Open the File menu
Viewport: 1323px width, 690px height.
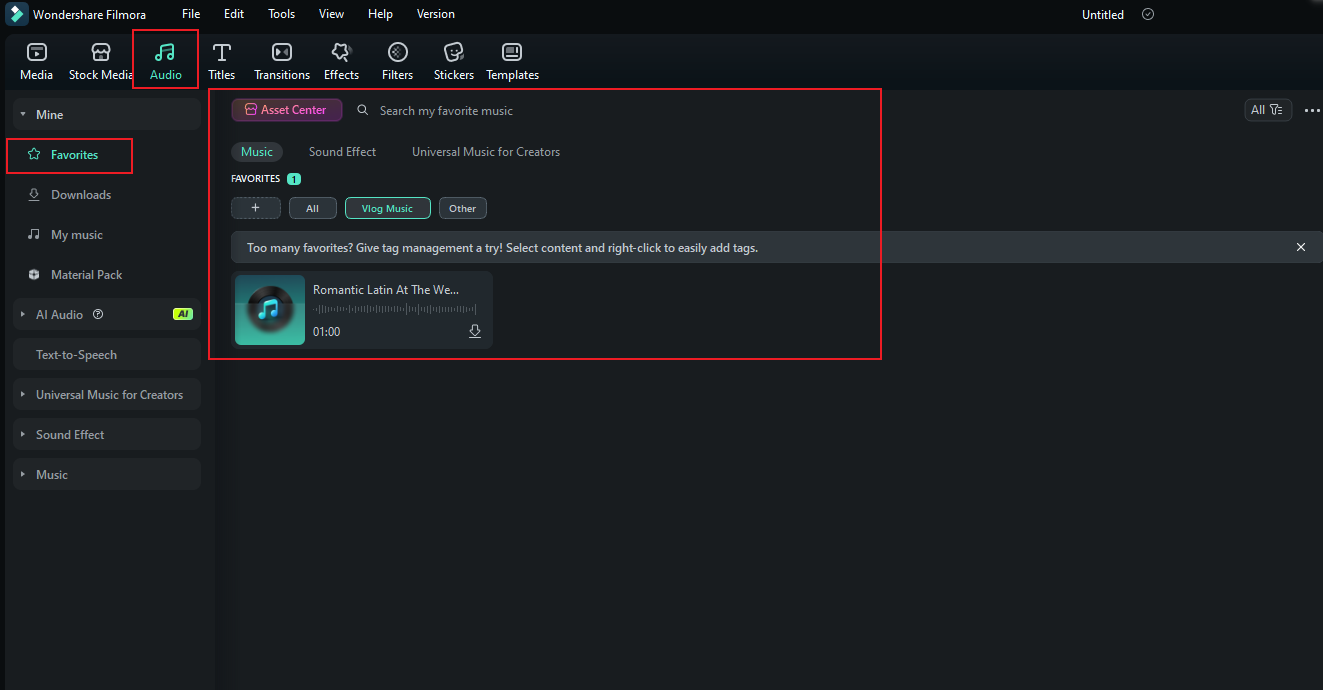[x=191, y=14]
